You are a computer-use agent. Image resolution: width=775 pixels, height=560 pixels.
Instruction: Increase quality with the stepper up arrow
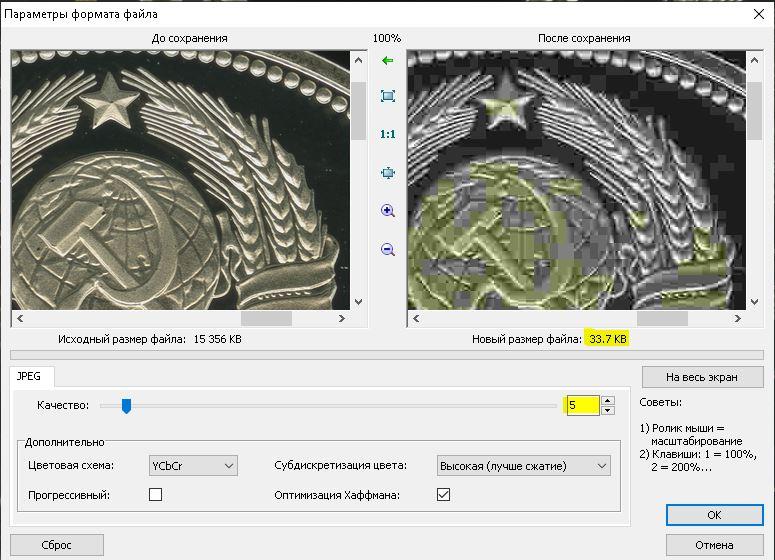608,401
